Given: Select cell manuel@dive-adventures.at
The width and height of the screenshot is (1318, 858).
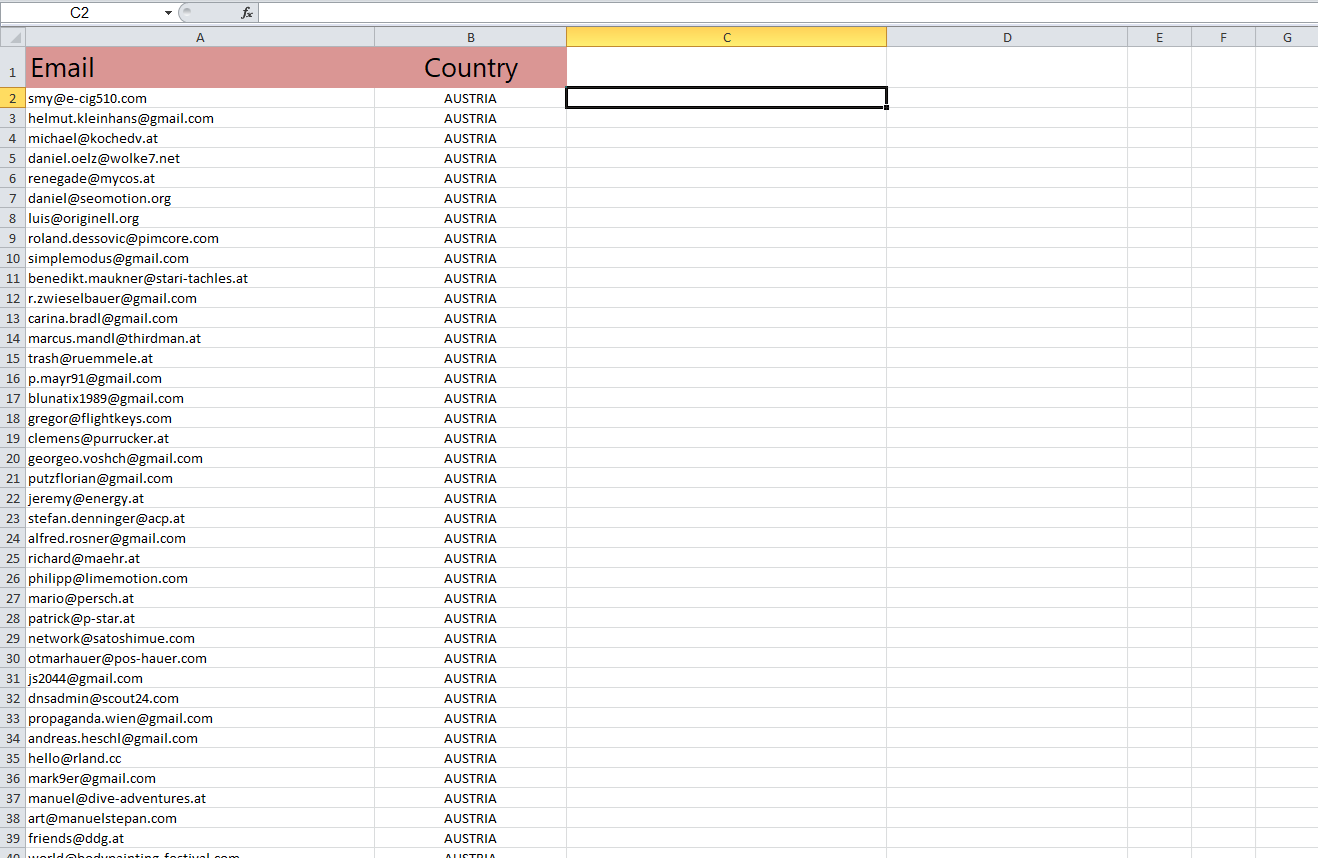Looking at the screenshot, I should [x=200, y=798].
